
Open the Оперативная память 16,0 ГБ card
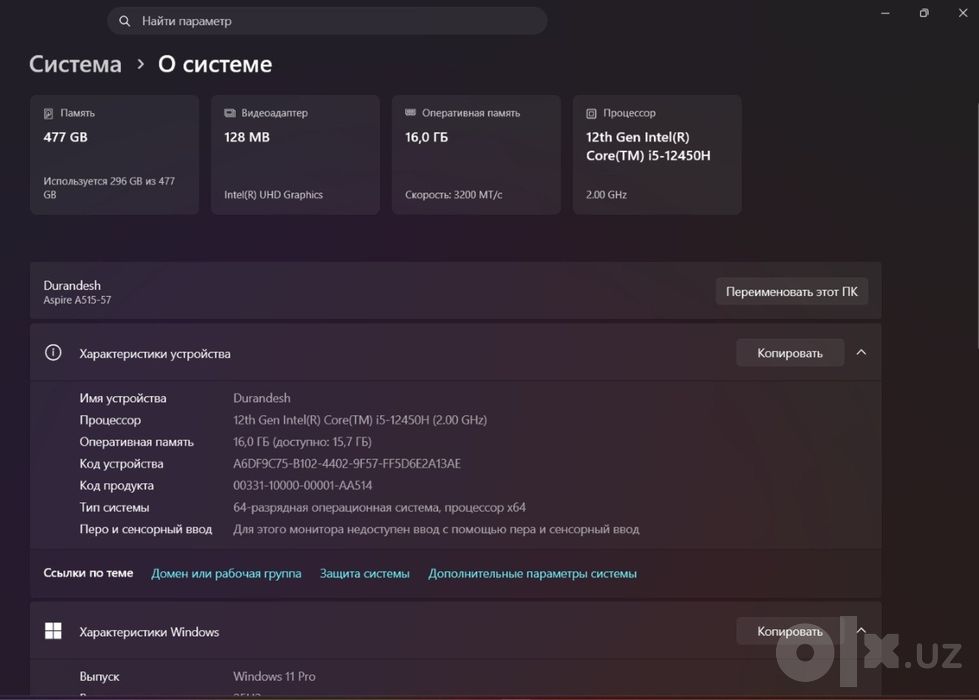(x=476, y=155)
